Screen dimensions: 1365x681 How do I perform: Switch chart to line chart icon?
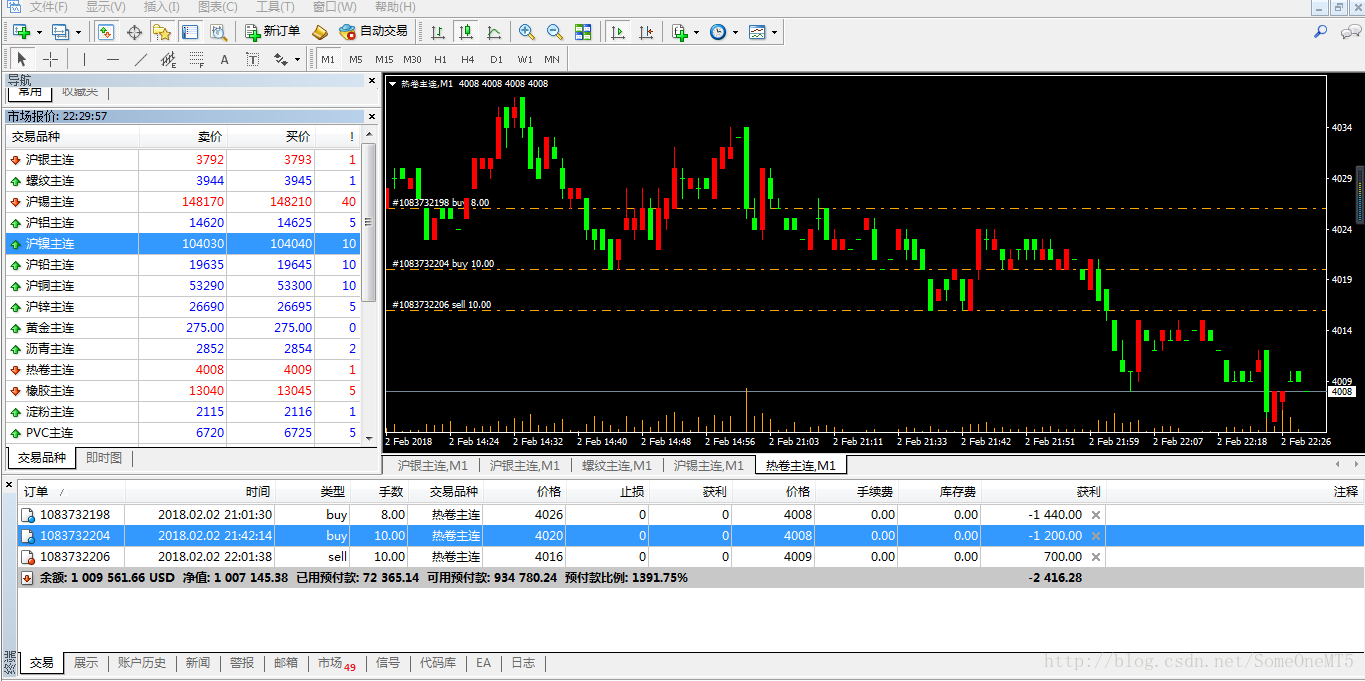pos(494,32)
